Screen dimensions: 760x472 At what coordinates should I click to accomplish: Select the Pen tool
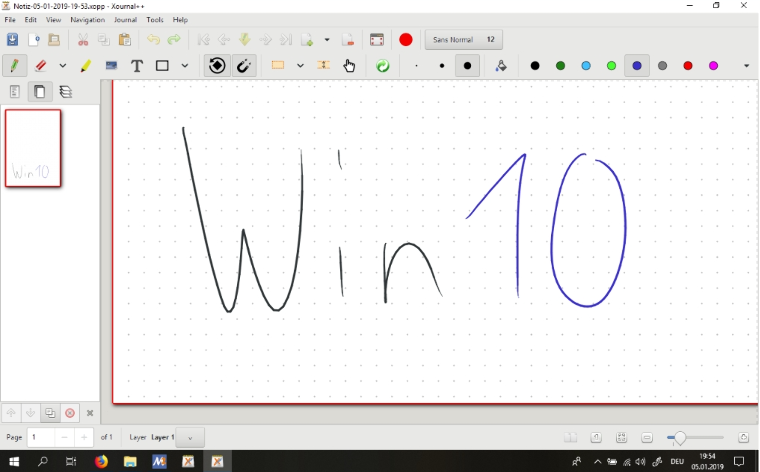pos(14,66)
